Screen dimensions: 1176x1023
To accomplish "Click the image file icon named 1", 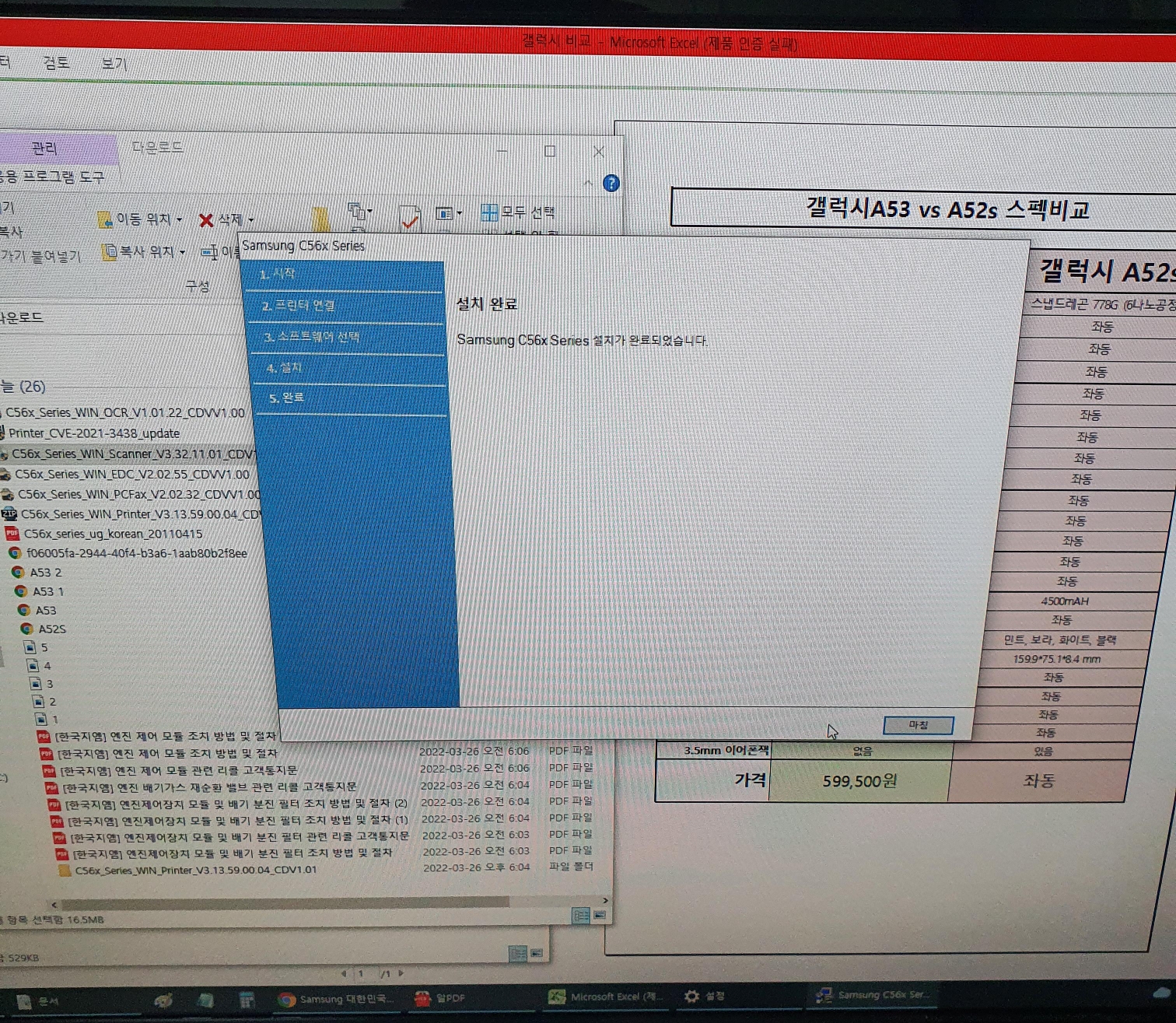I will 41,719.
